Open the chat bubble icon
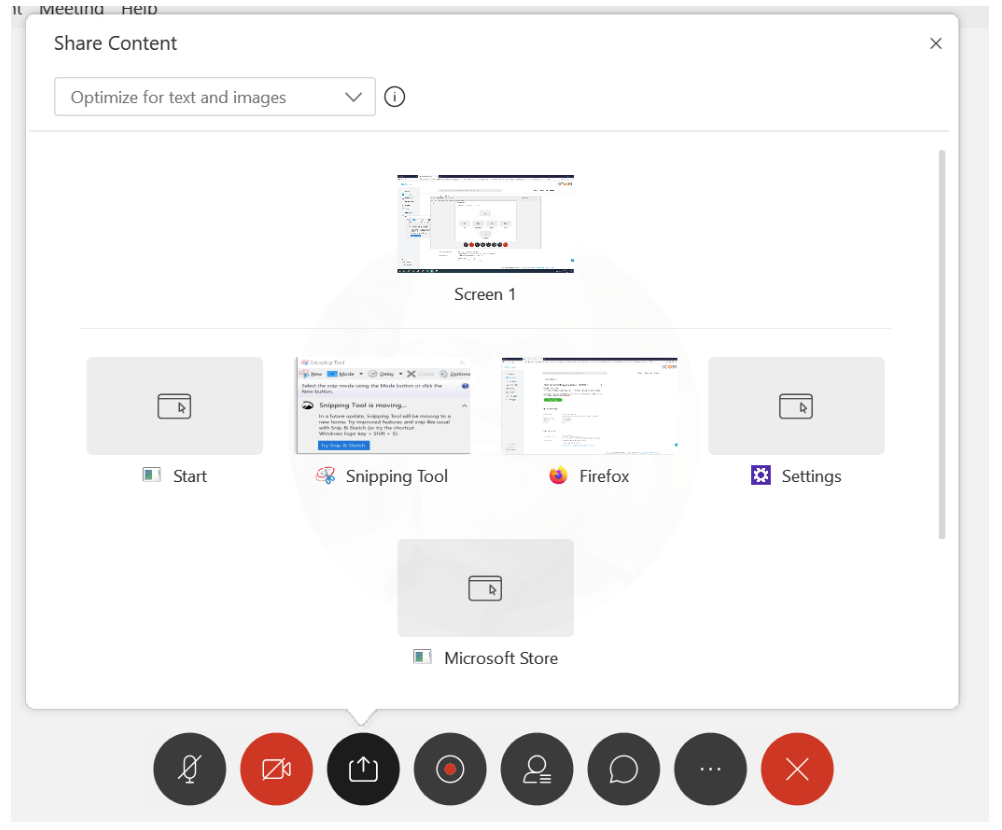 pos(624,769)
